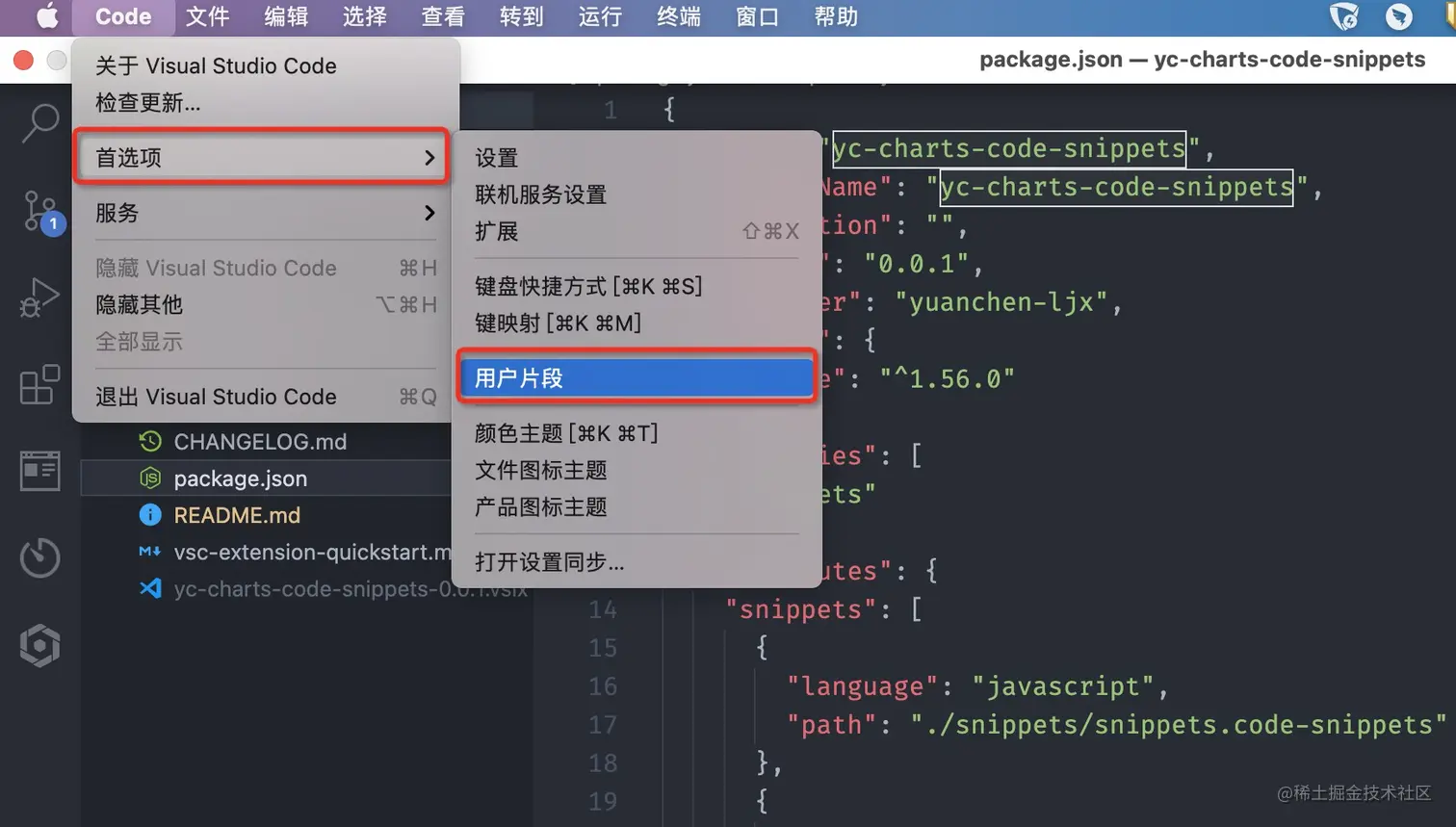Screen dimensions: 1456x827
Task: Select 用户片段 menu entry
Action: click(x=637, y=378)
